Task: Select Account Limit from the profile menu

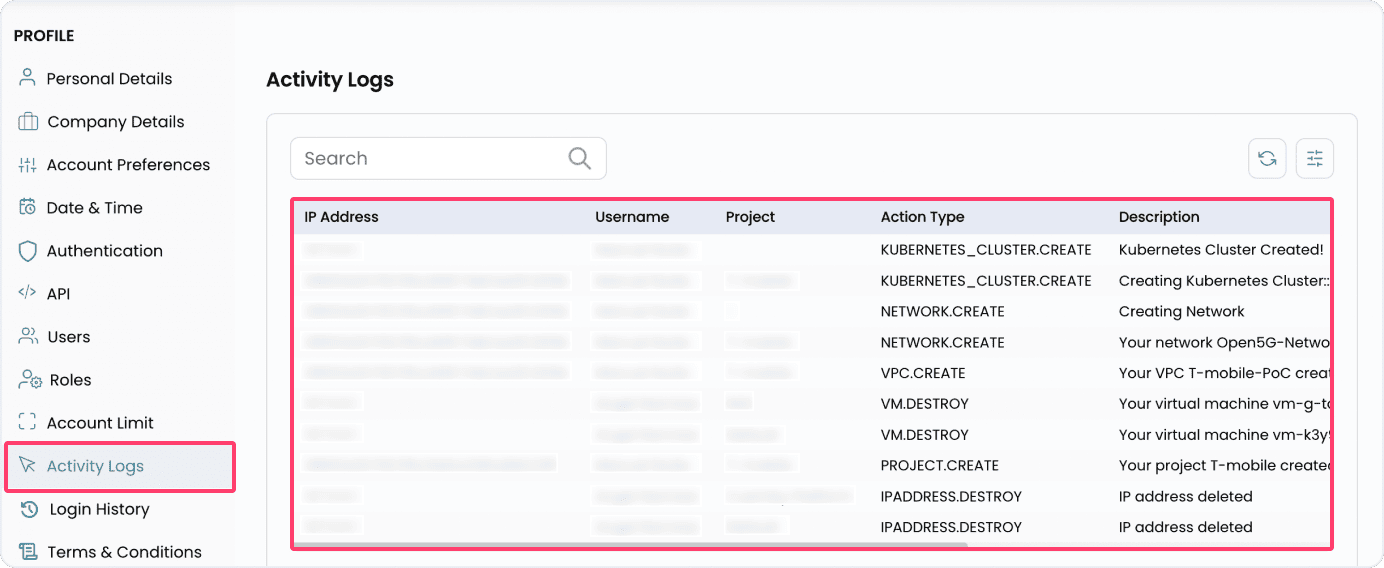Action: 100,423
